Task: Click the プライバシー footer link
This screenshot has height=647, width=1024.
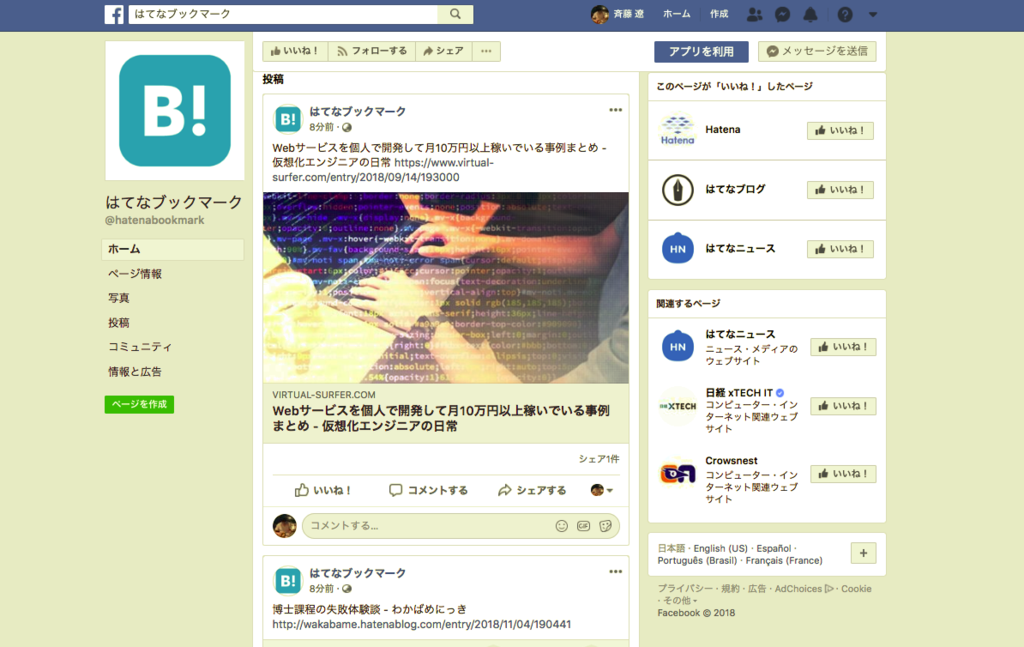Action: (685, 588)
